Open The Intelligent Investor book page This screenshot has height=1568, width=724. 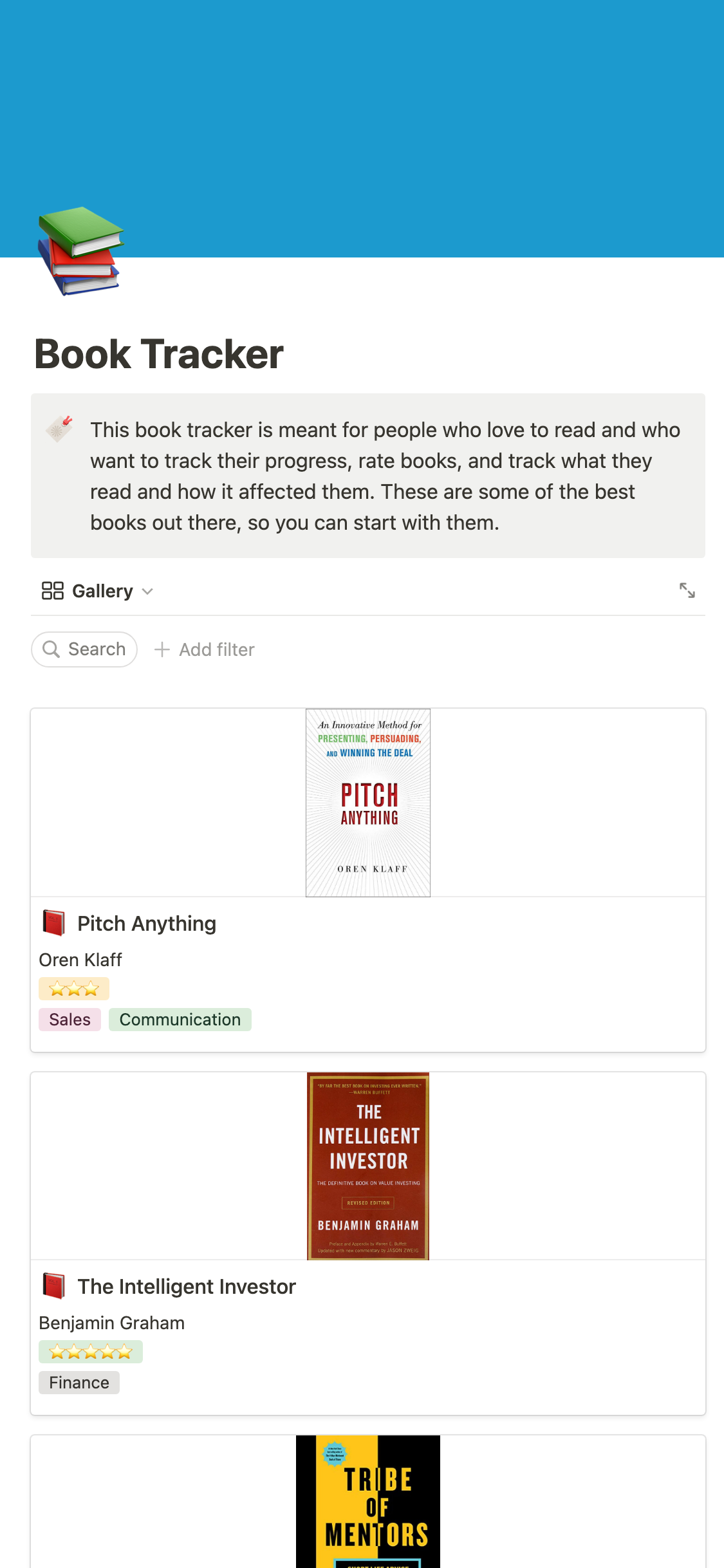187,1287
